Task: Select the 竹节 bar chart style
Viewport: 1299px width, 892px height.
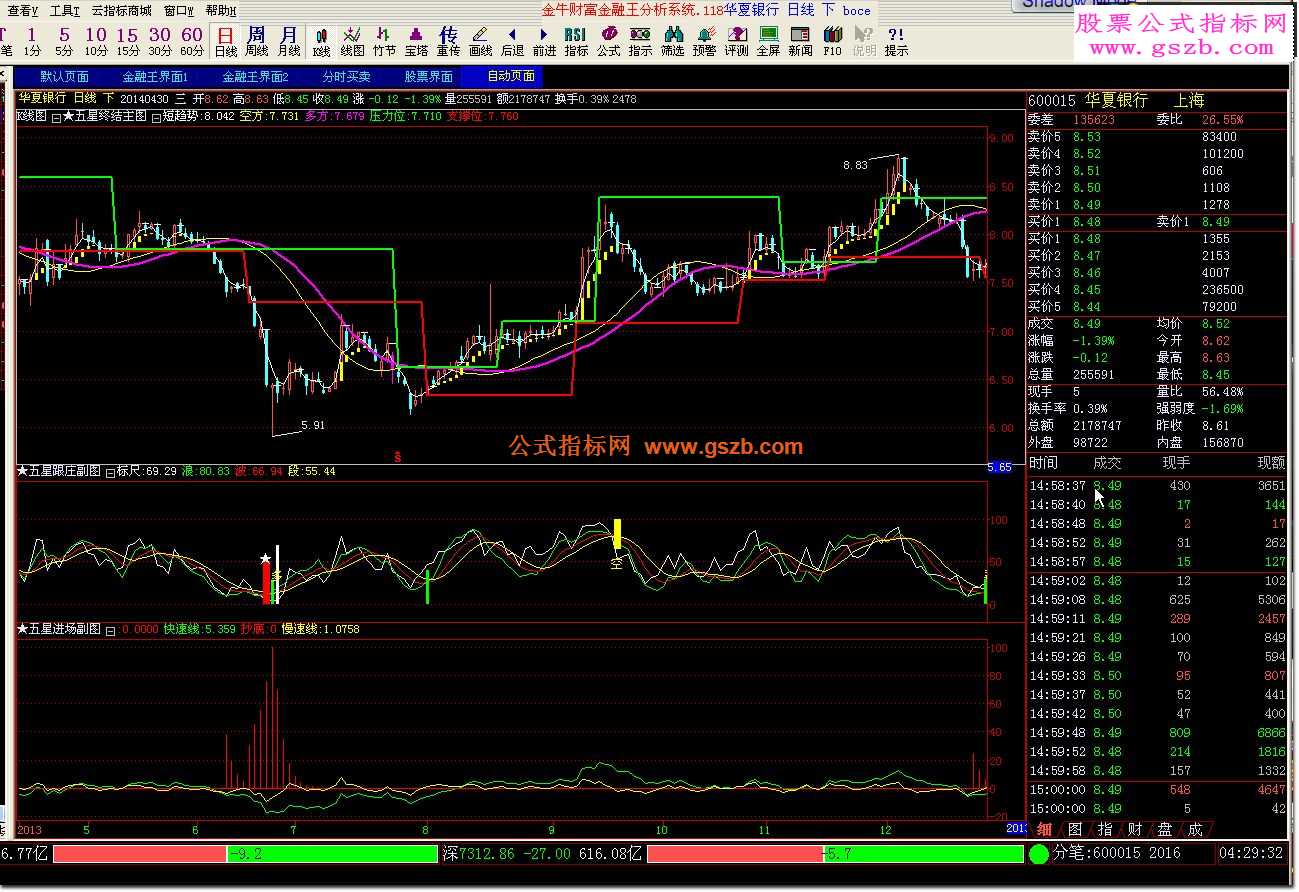Action: [x=384, y=41]
